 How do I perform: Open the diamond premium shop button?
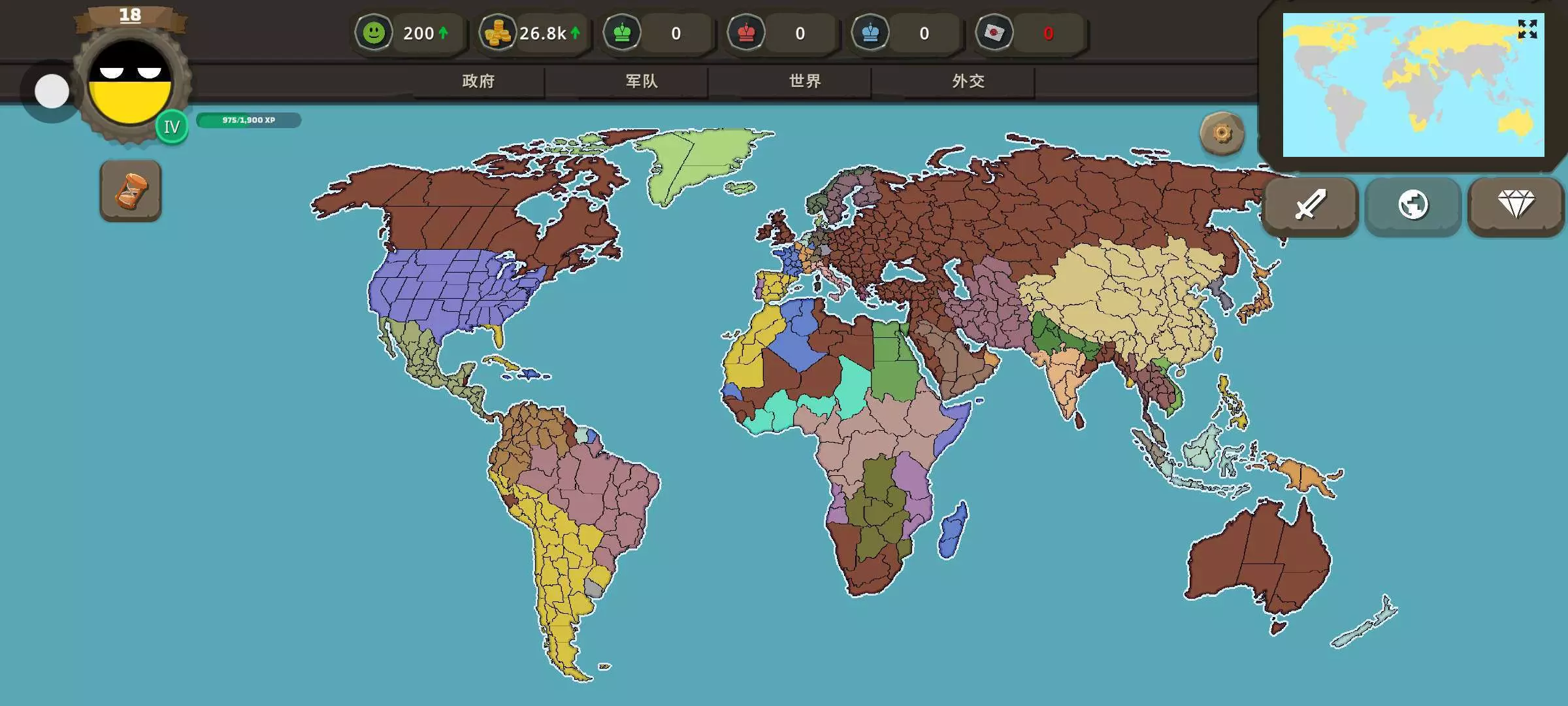1516,205
